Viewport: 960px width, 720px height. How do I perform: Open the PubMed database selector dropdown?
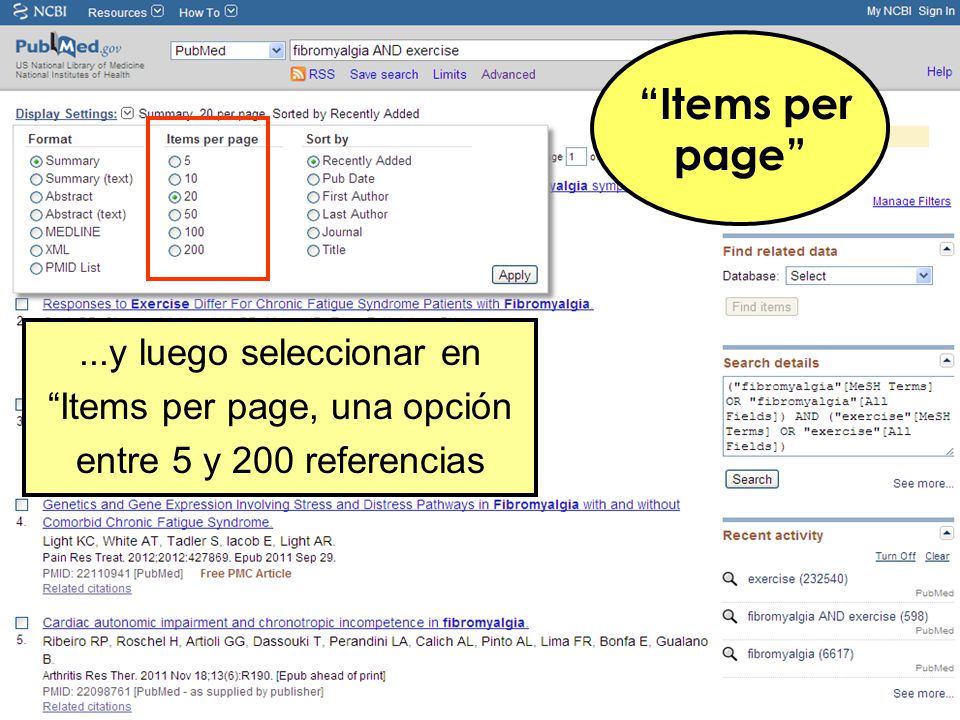227,50
